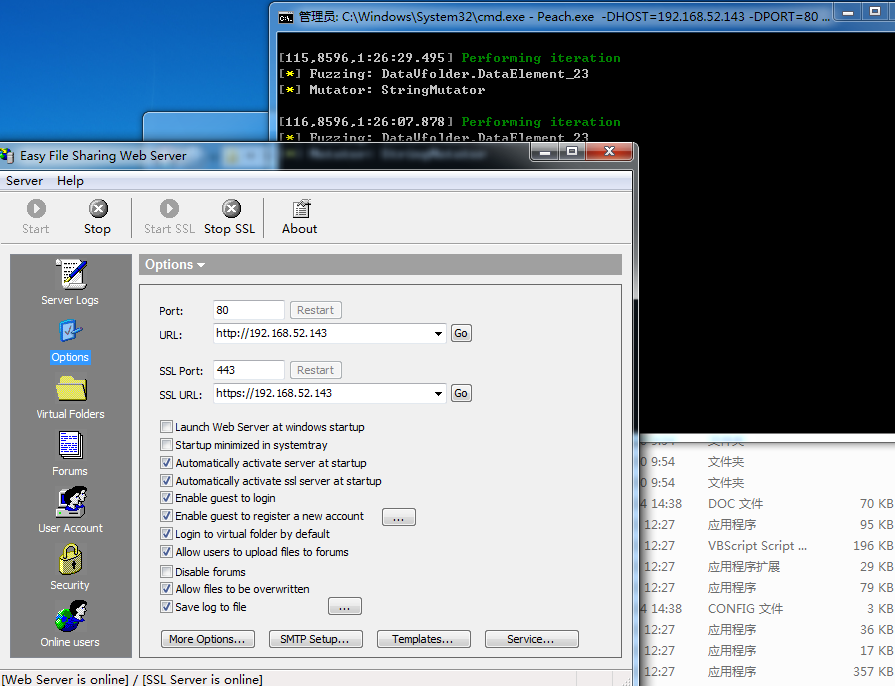Expand the SSL URL dropdown list
This screenshot has width=895, height=686.
click(438, 393)
